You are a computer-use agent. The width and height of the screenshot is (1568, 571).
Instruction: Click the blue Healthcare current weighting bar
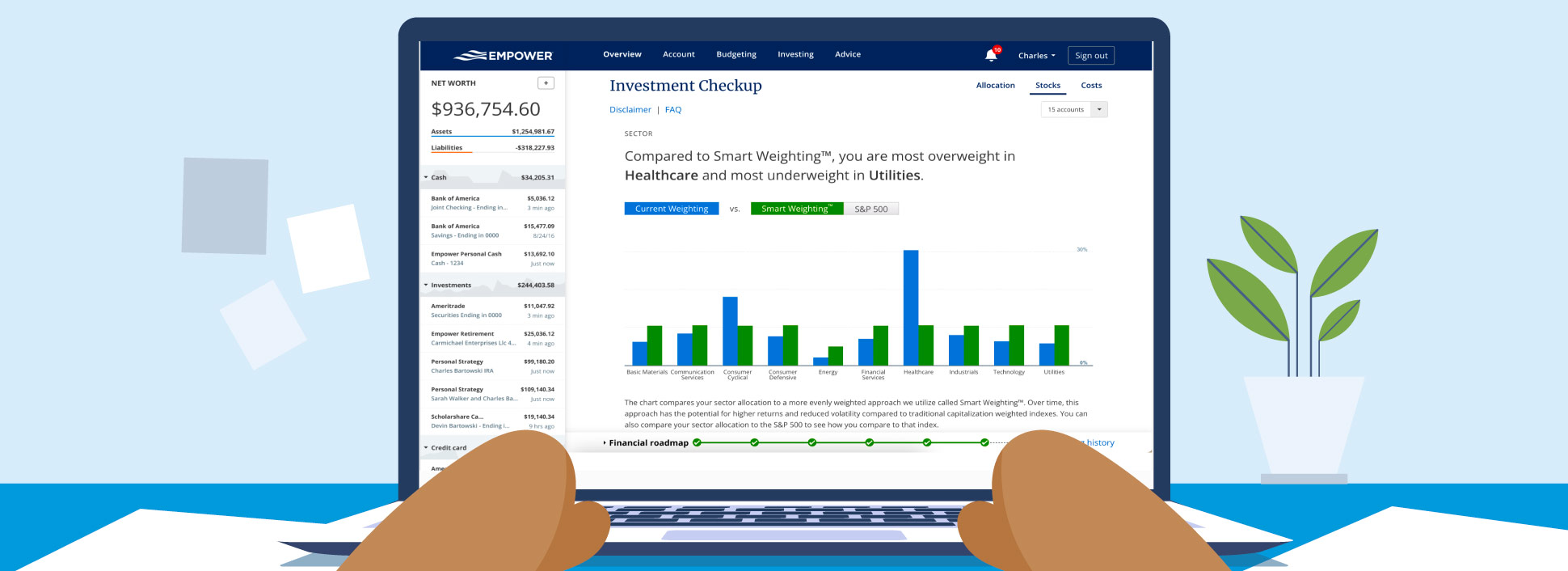pos(911,307)
